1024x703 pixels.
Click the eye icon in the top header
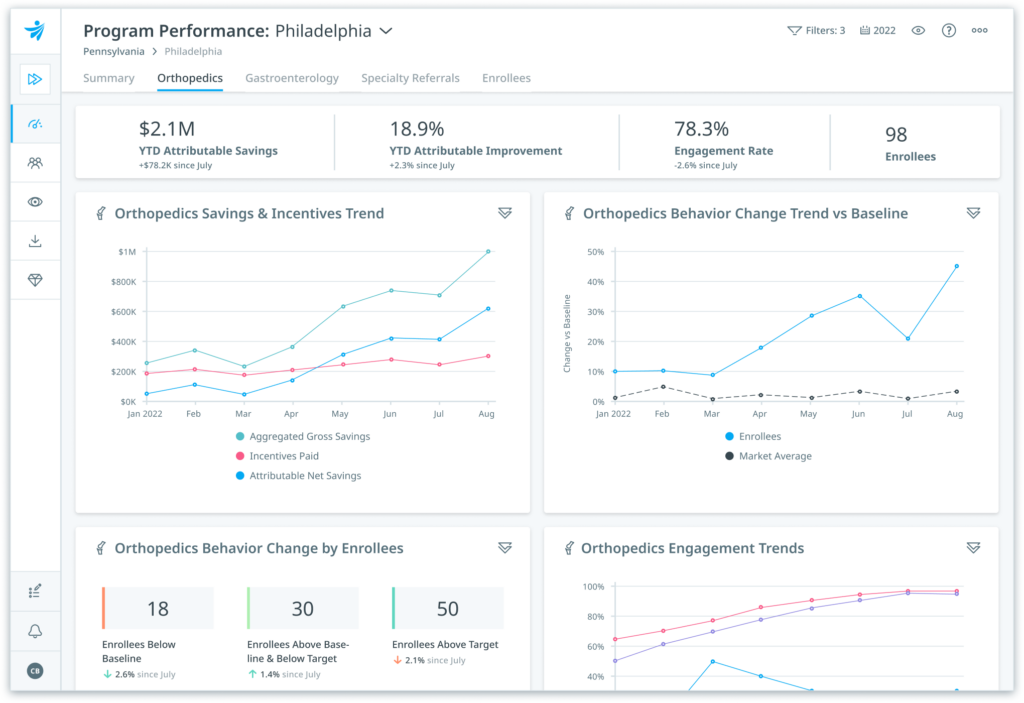pyautogui.click(x=918, y=30)
